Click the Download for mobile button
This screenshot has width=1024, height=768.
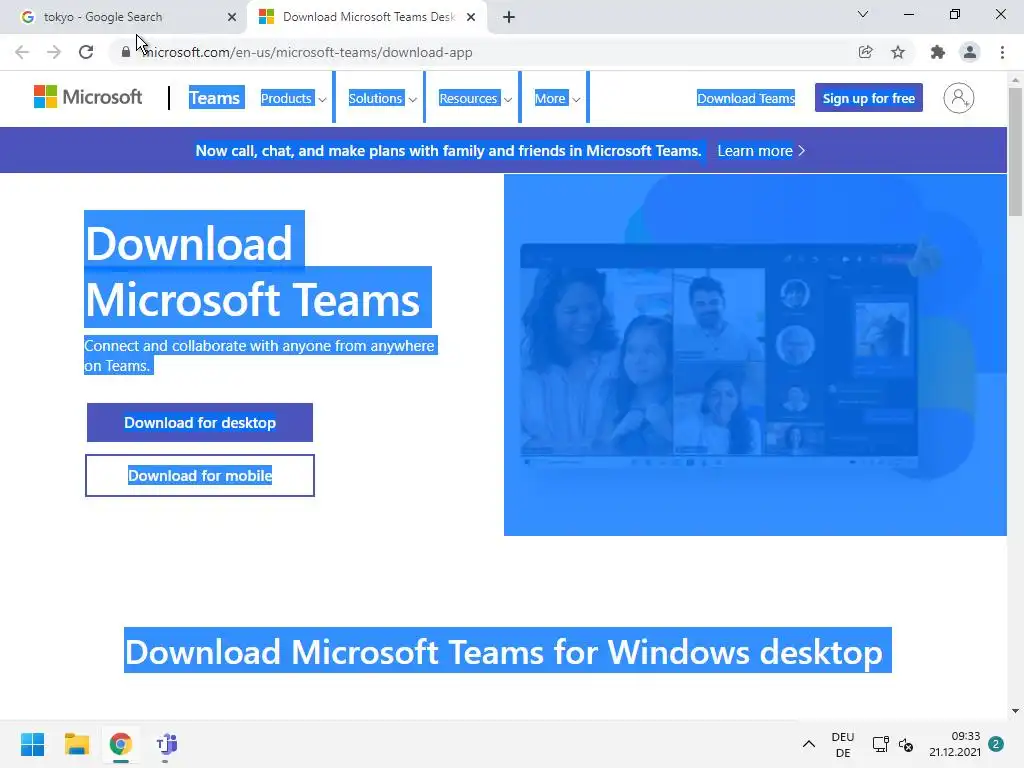200,475
